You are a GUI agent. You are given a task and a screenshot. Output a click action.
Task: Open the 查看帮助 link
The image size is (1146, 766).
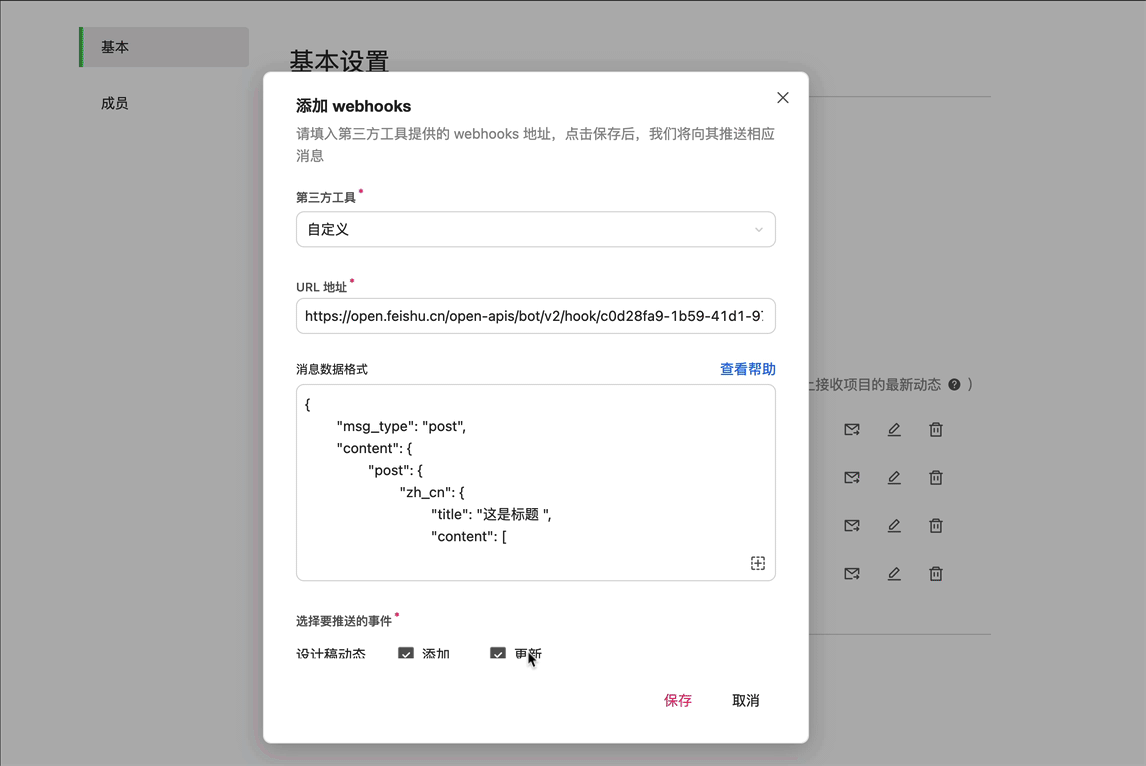[747, 369]
